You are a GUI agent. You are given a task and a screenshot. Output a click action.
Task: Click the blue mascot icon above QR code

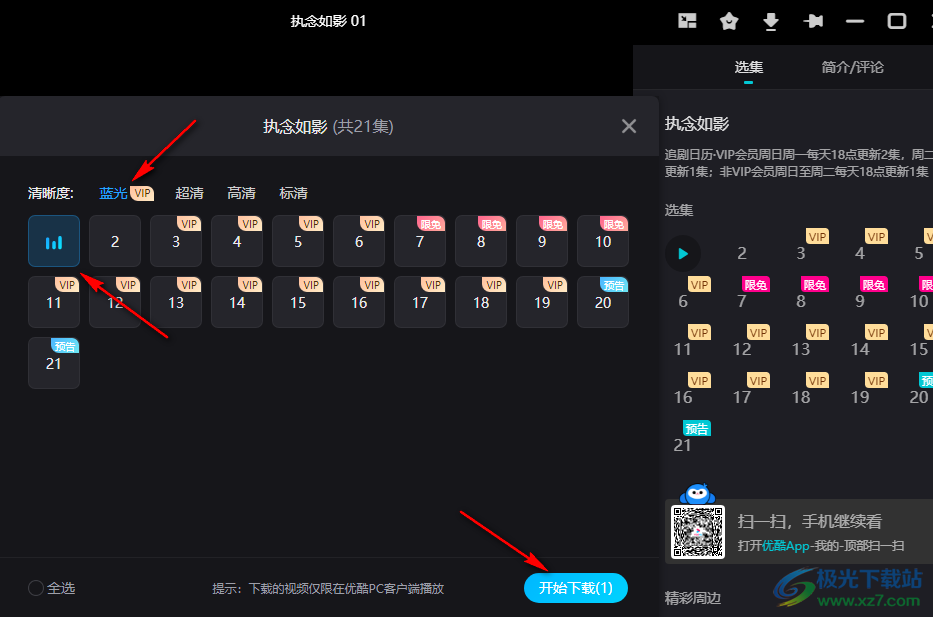(697, 494)
